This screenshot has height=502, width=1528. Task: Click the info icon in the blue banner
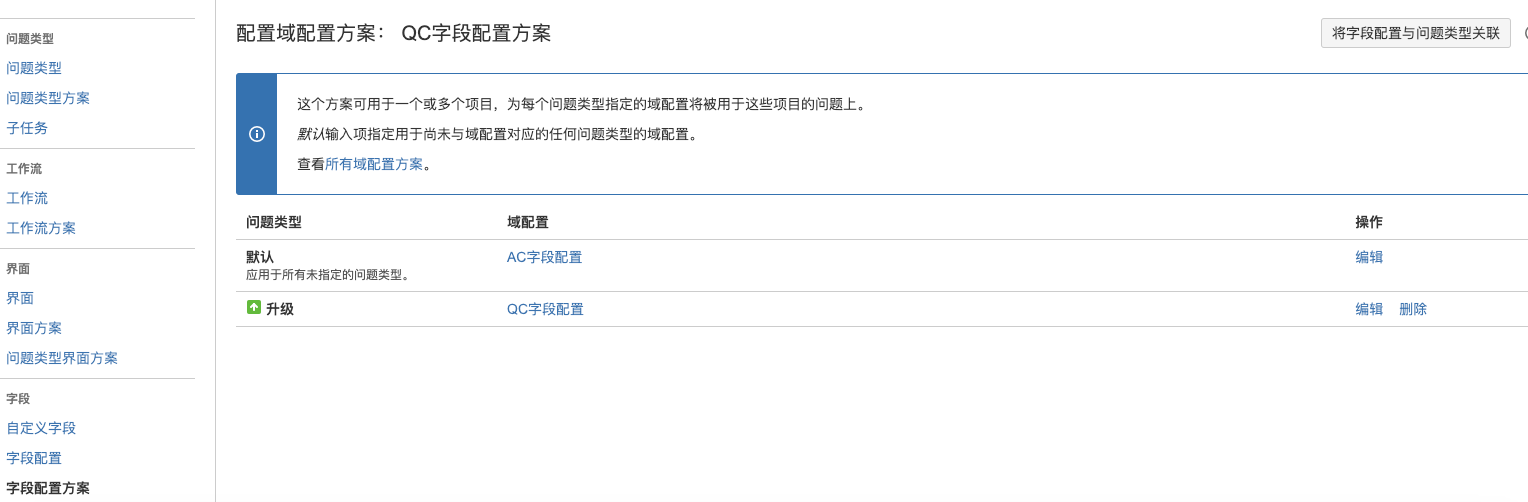[x=257, y=134]
